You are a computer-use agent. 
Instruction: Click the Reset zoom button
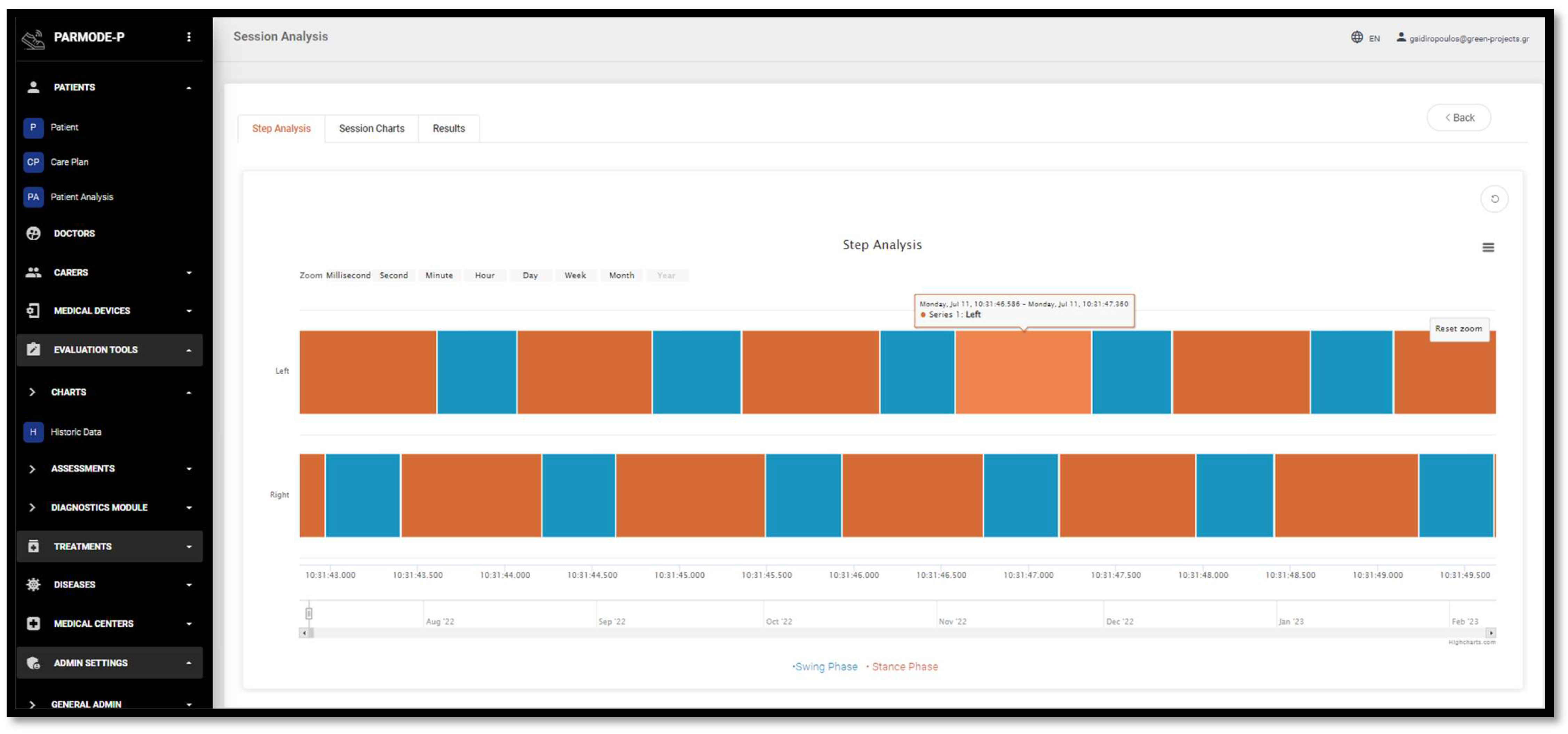click(1459, 329)
